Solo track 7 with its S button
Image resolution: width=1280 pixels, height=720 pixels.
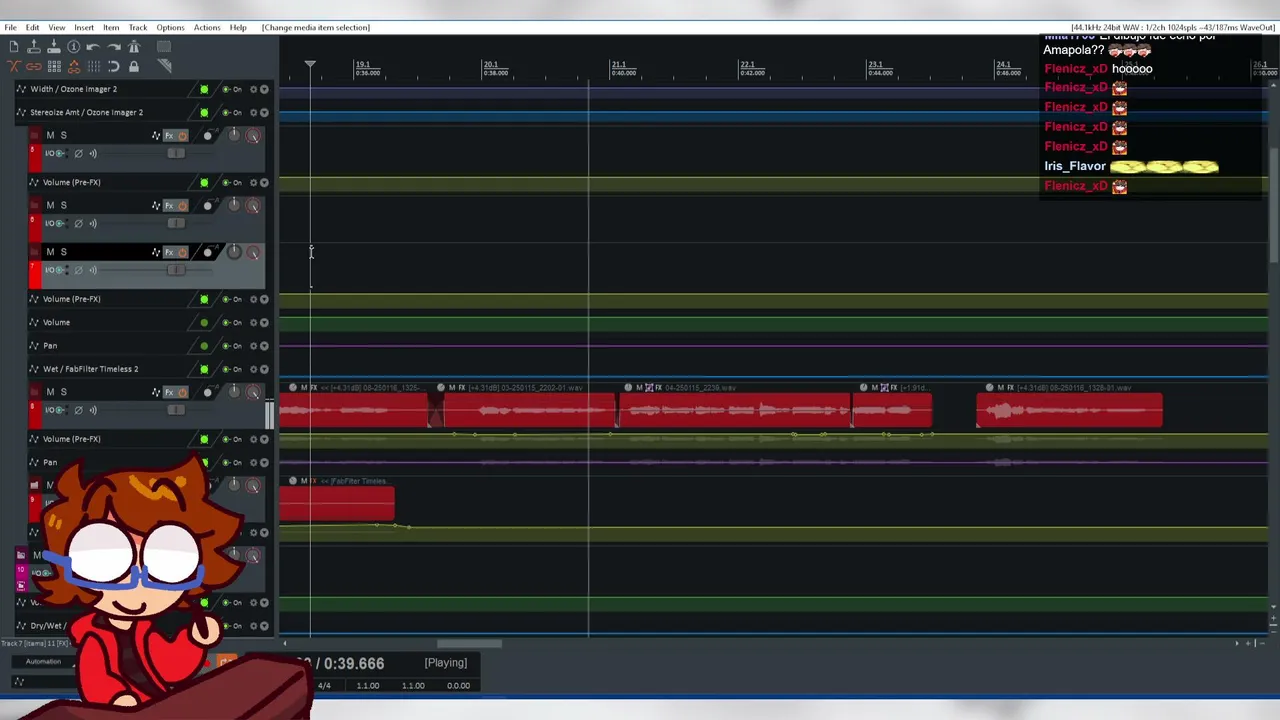(x=63, y=252)
